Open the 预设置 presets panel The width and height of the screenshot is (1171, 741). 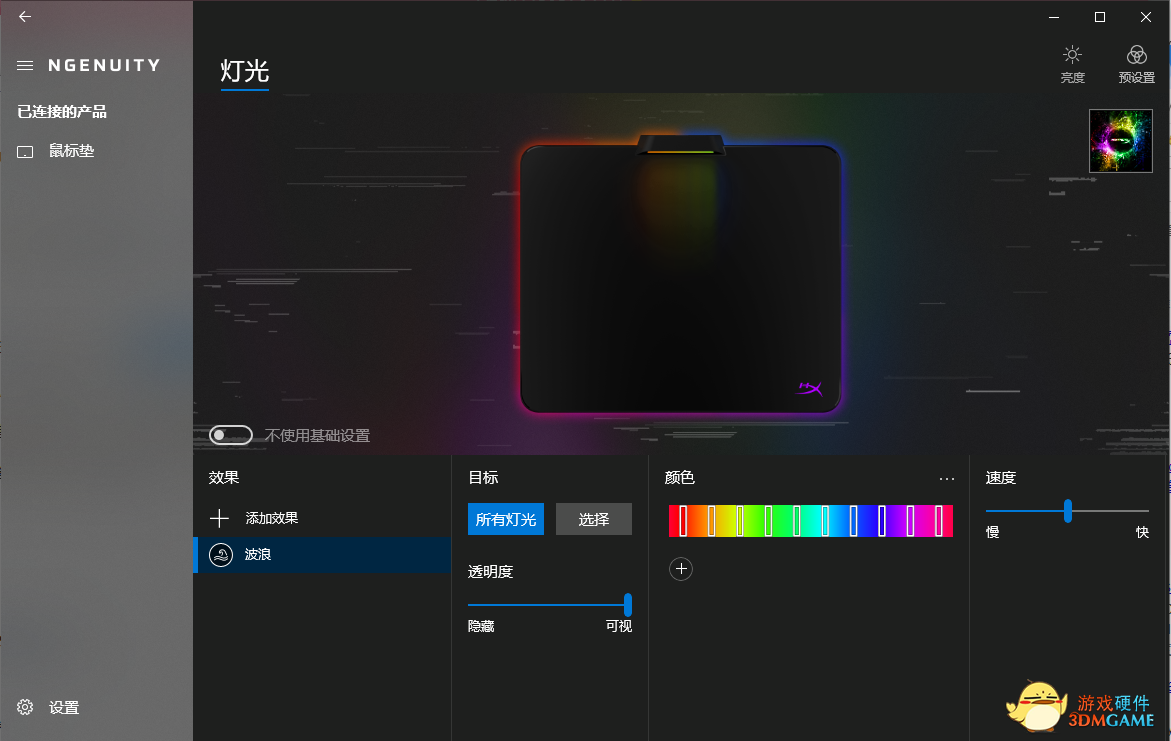coord(1137,64)
